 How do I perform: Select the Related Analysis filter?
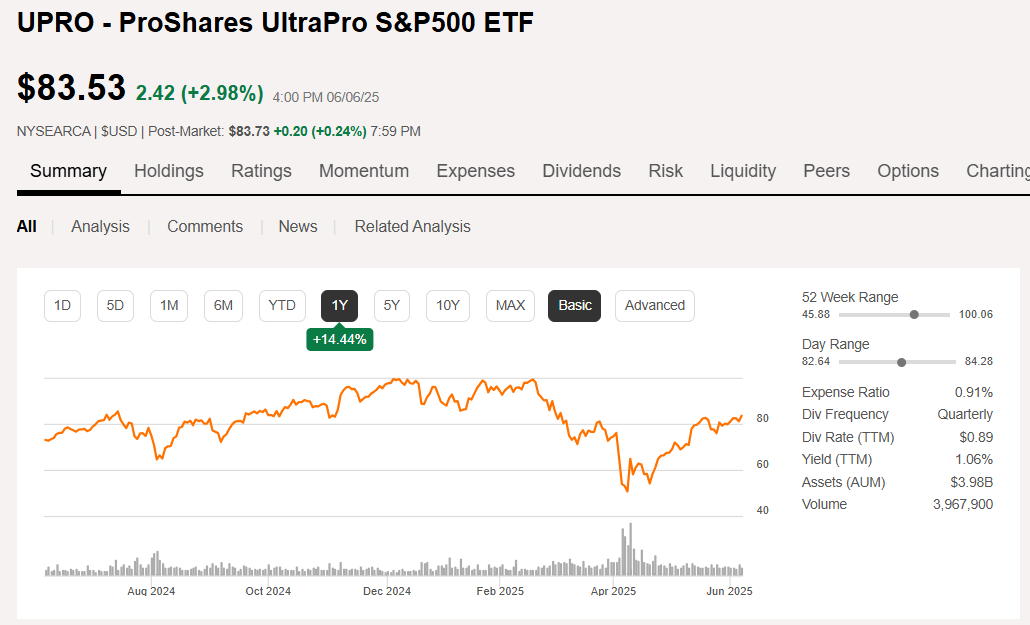coord(412,226)
